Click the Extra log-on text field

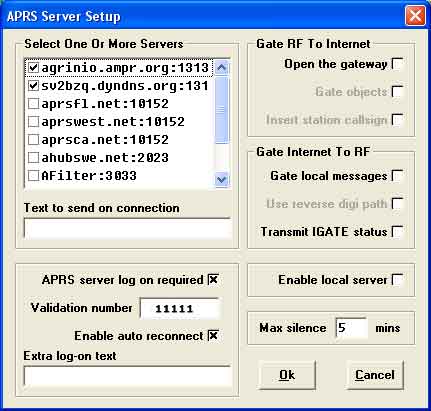click(127, 376)
